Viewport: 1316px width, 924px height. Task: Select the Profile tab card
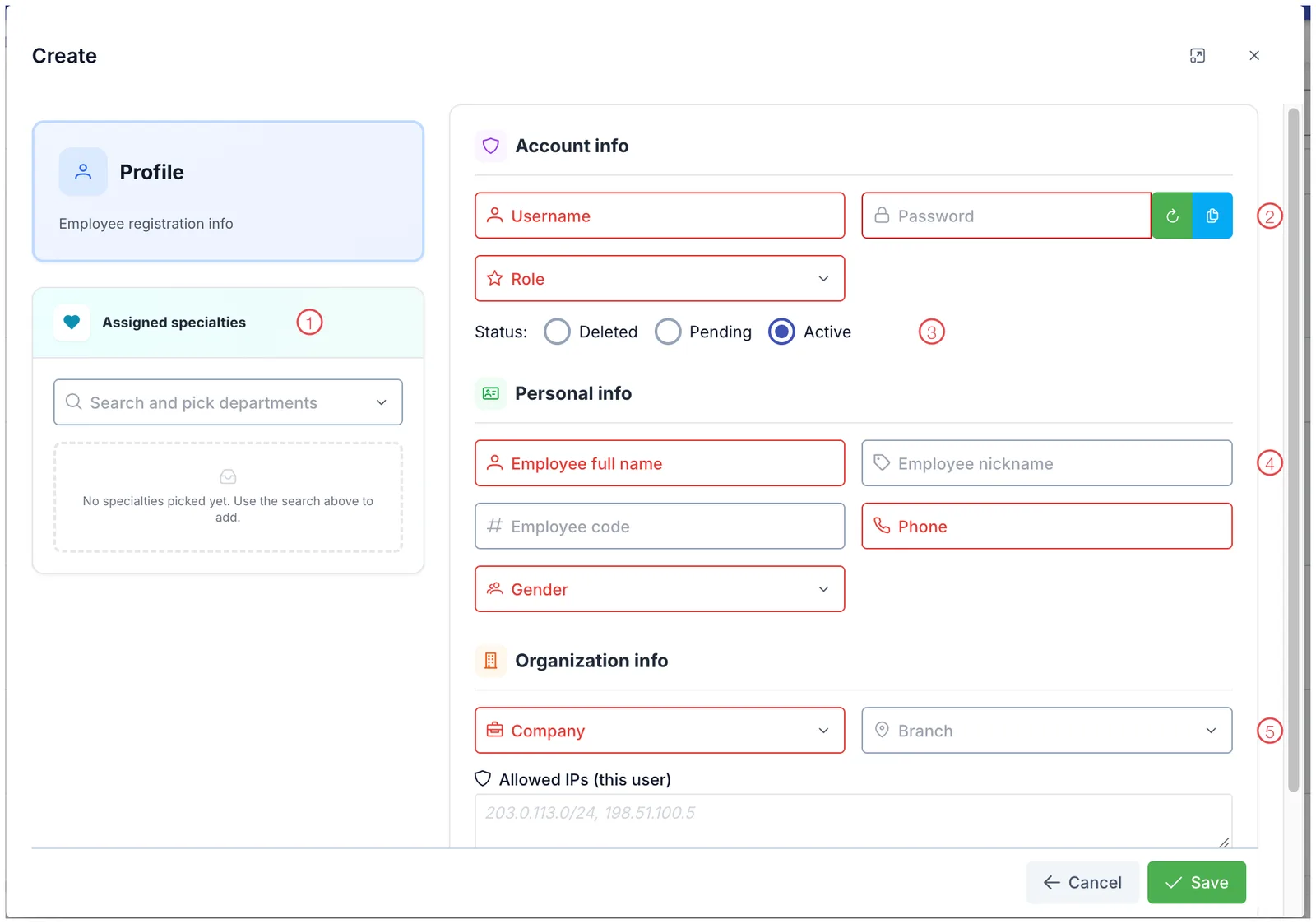click(x=228, y=192)
